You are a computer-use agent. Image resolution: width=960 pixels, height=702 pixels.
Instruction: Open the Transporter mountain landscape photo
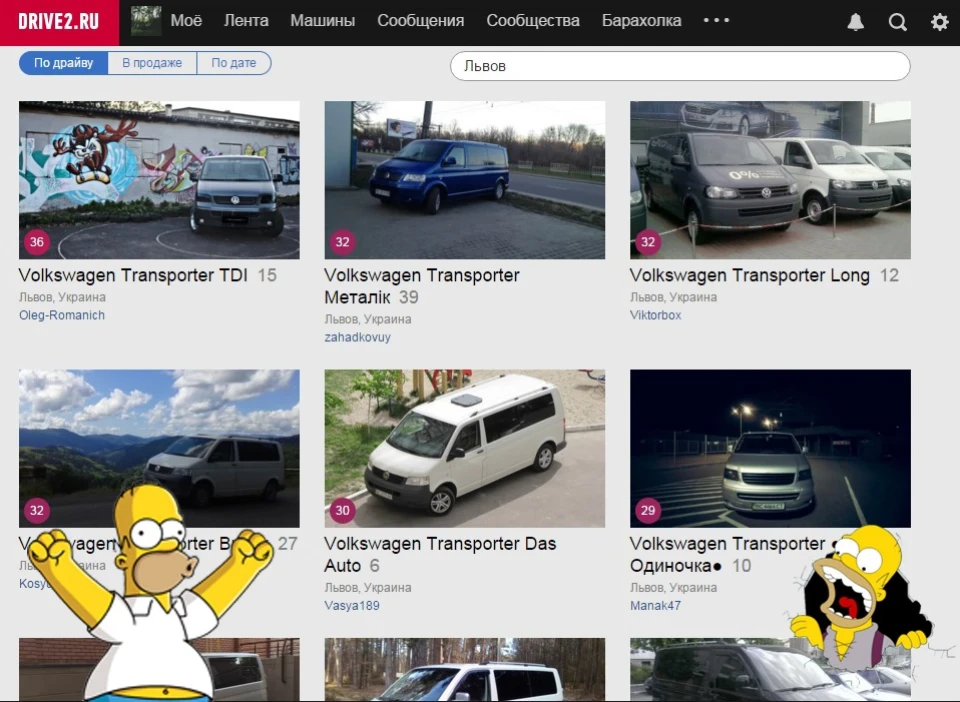[159, 448]
